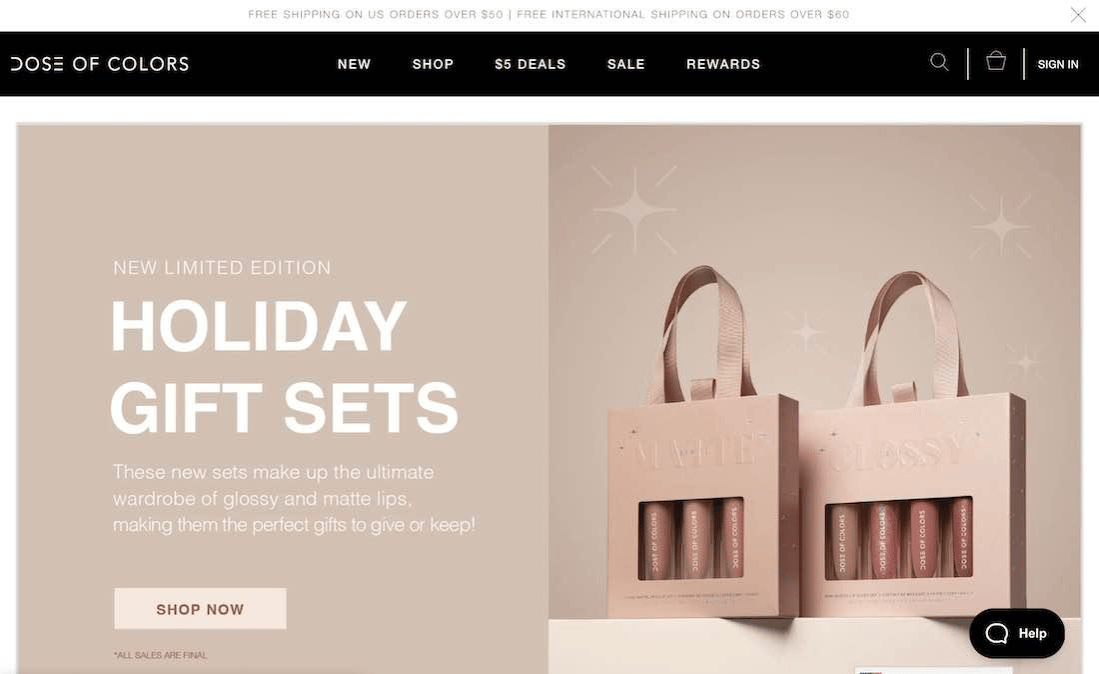Image resolution: width=1099 pixels, height=674 pixels.
Task: View the SALE page
Action: pos(626,64)
